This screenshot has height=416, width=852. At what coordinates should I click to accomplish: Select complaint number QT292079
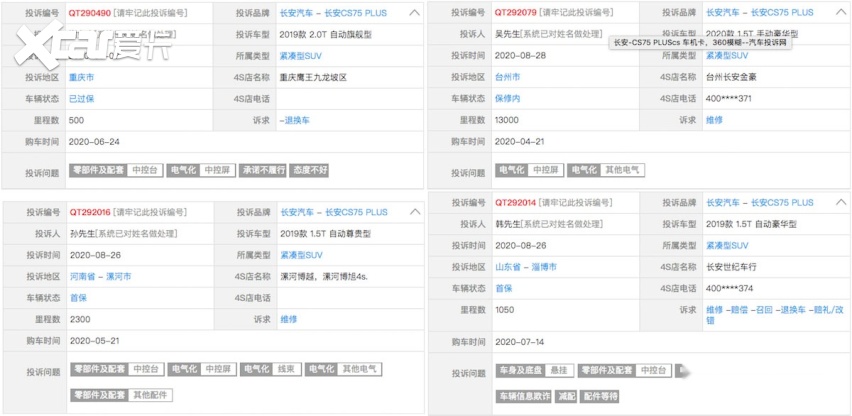coord(515,12)
